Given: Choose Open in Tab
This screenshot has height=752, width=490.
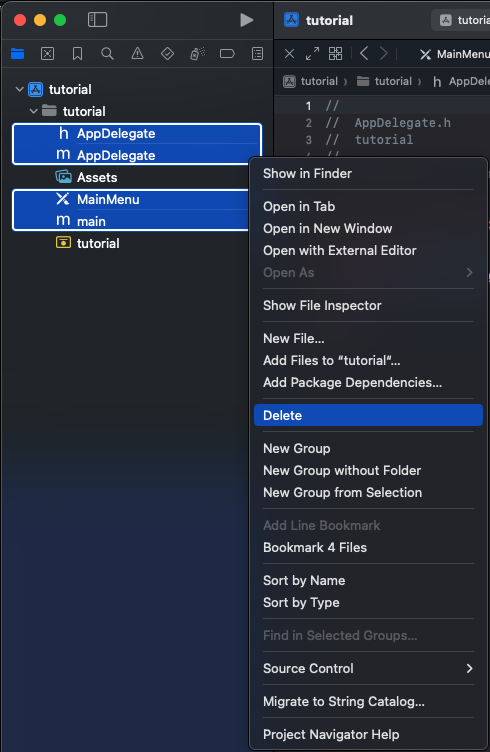Looking at the screenshot, I should pyautogui.click(x=368, y=207).
